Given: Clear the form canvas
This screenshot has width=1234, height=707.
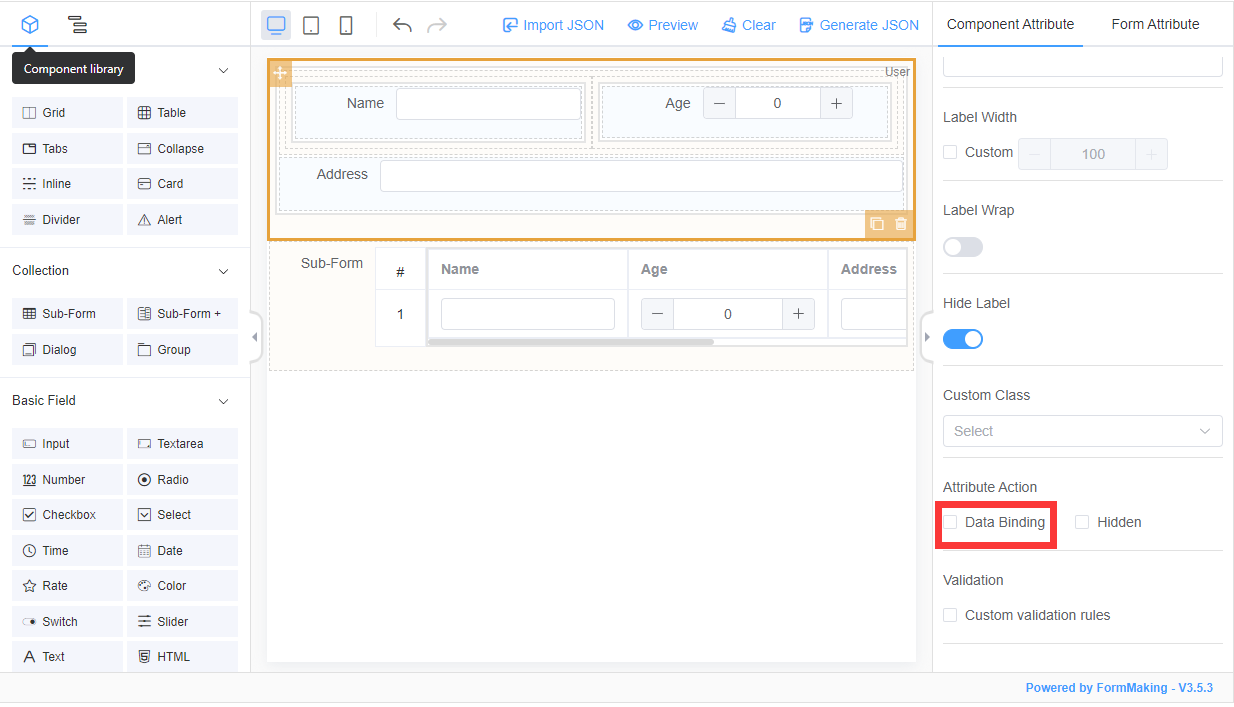Looking at the screenshot, I should click(749, 25).
